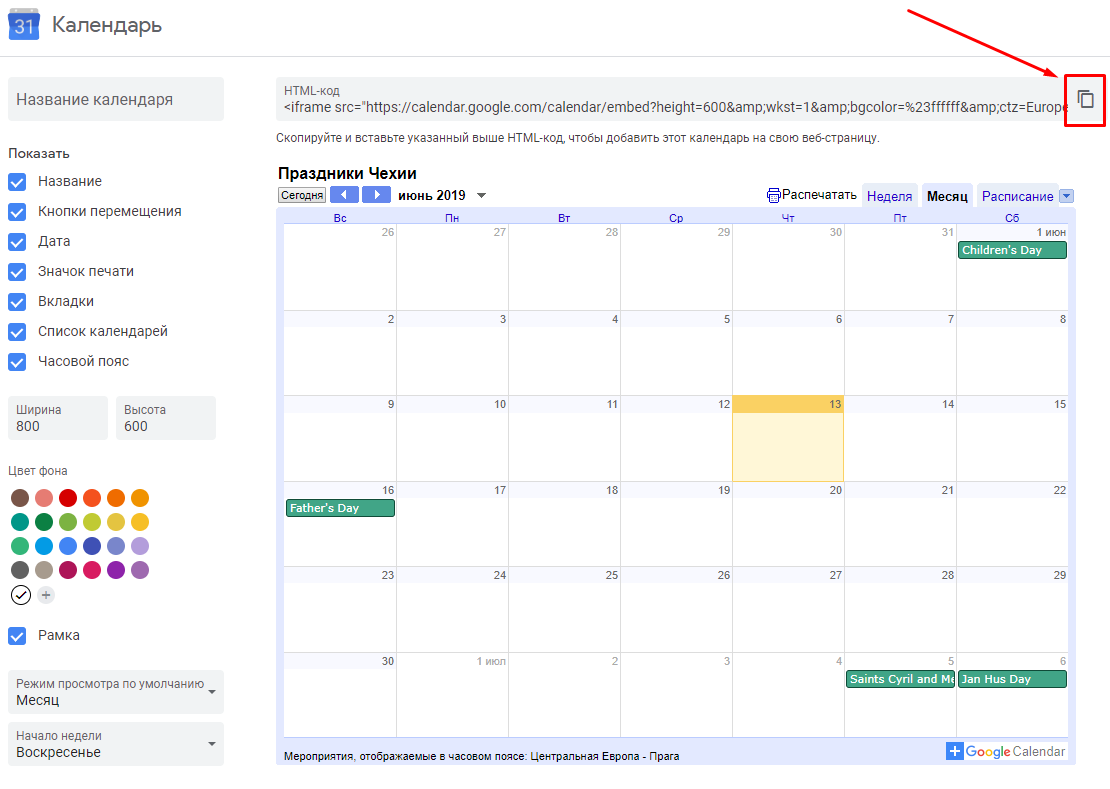Screen dimensions: 1110x789
Task: Open calendar list arrow beside Расписание
Action: tap(1066, 196)
